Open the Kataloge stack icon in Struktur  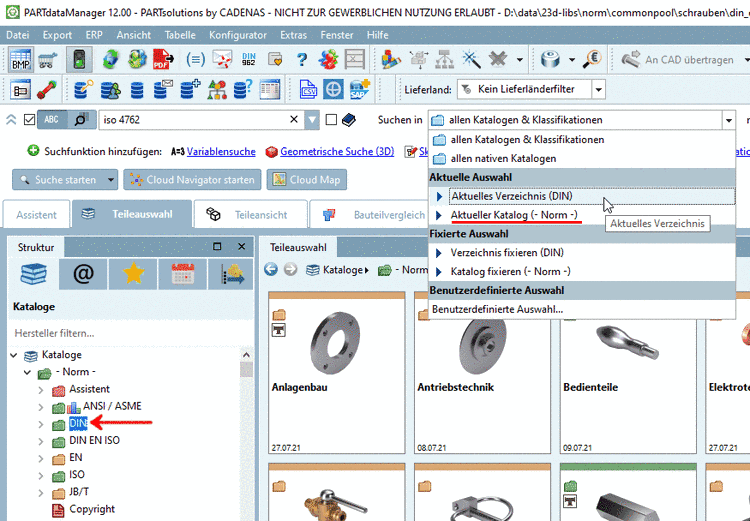(33, 274)
